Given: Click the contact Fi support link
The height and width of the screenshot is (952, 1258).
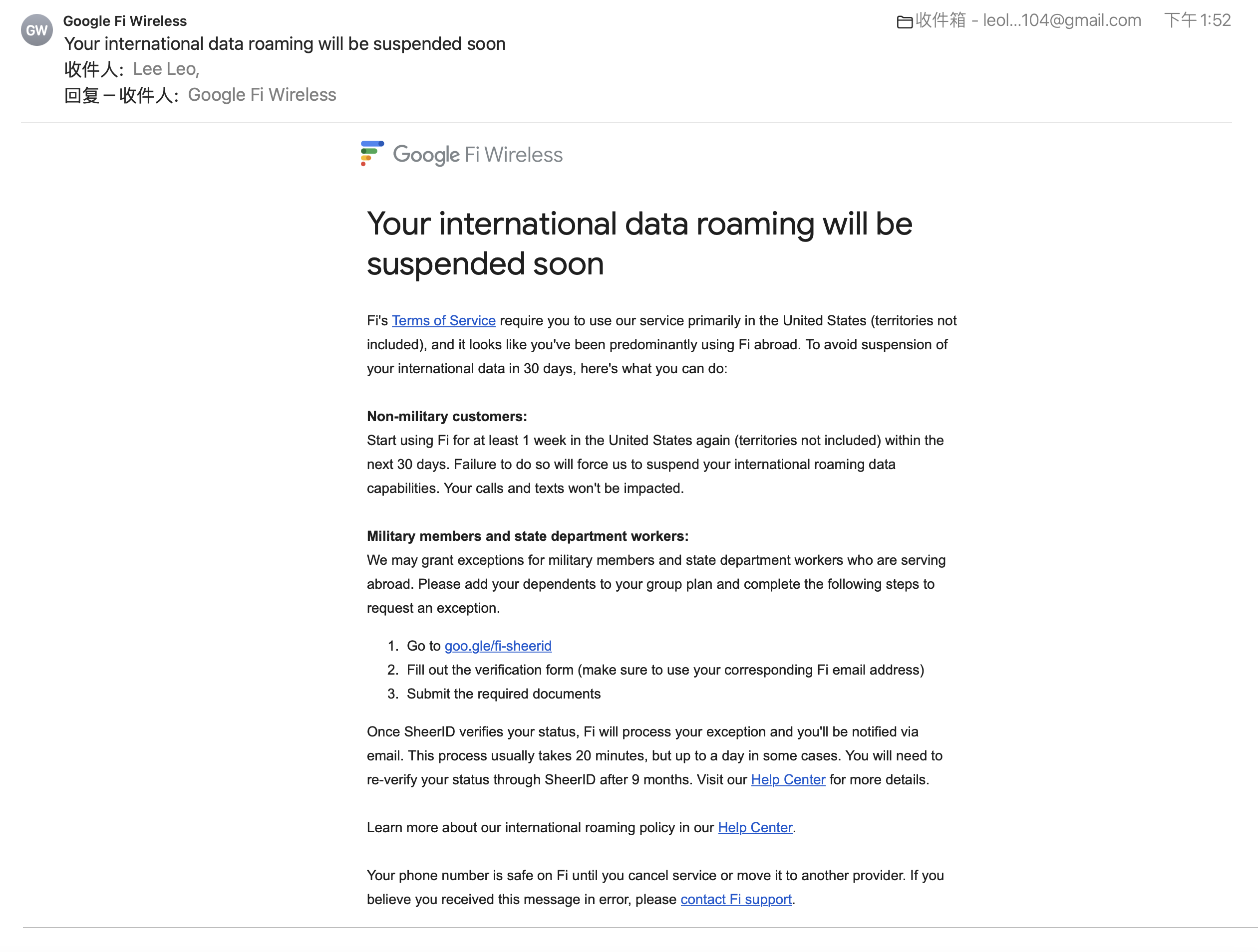Looking at the screenshot, I should 735,899.
